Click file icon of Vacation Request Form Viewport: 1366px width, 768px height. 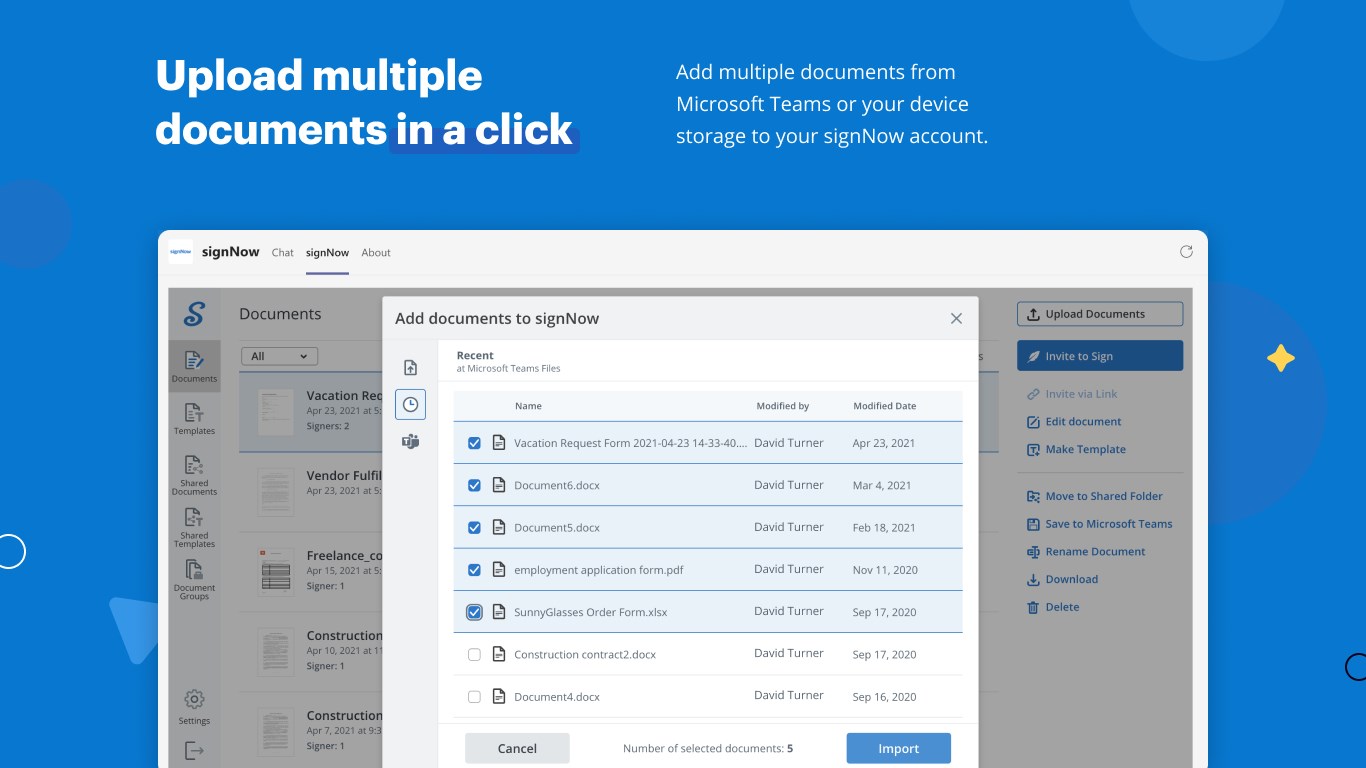pyautogui.click(x=499, y=443)
